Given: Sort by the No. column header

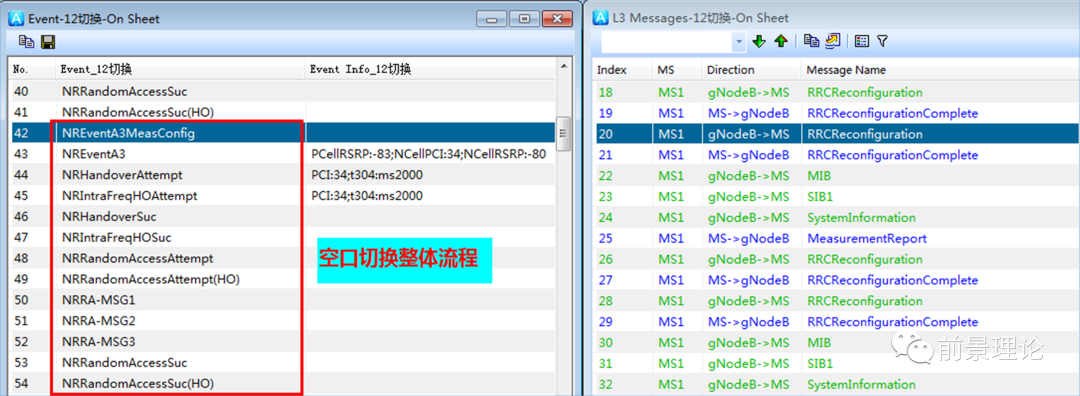Looking at the screenshot, I should point(32,69).
